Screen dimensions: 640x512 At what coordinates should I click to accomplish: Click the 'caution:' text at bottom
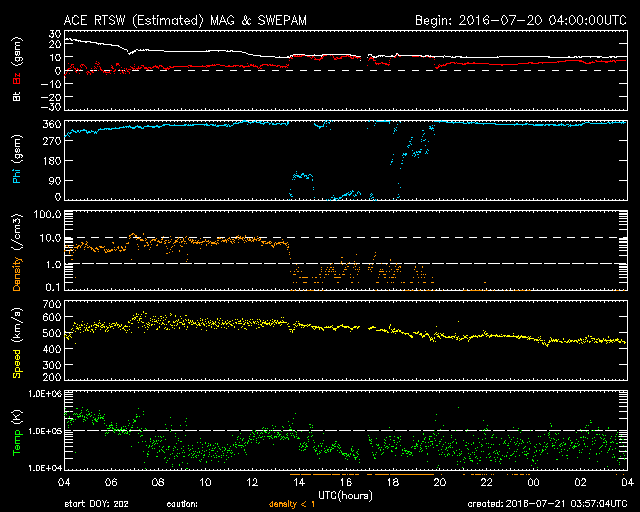click(182, 504)
